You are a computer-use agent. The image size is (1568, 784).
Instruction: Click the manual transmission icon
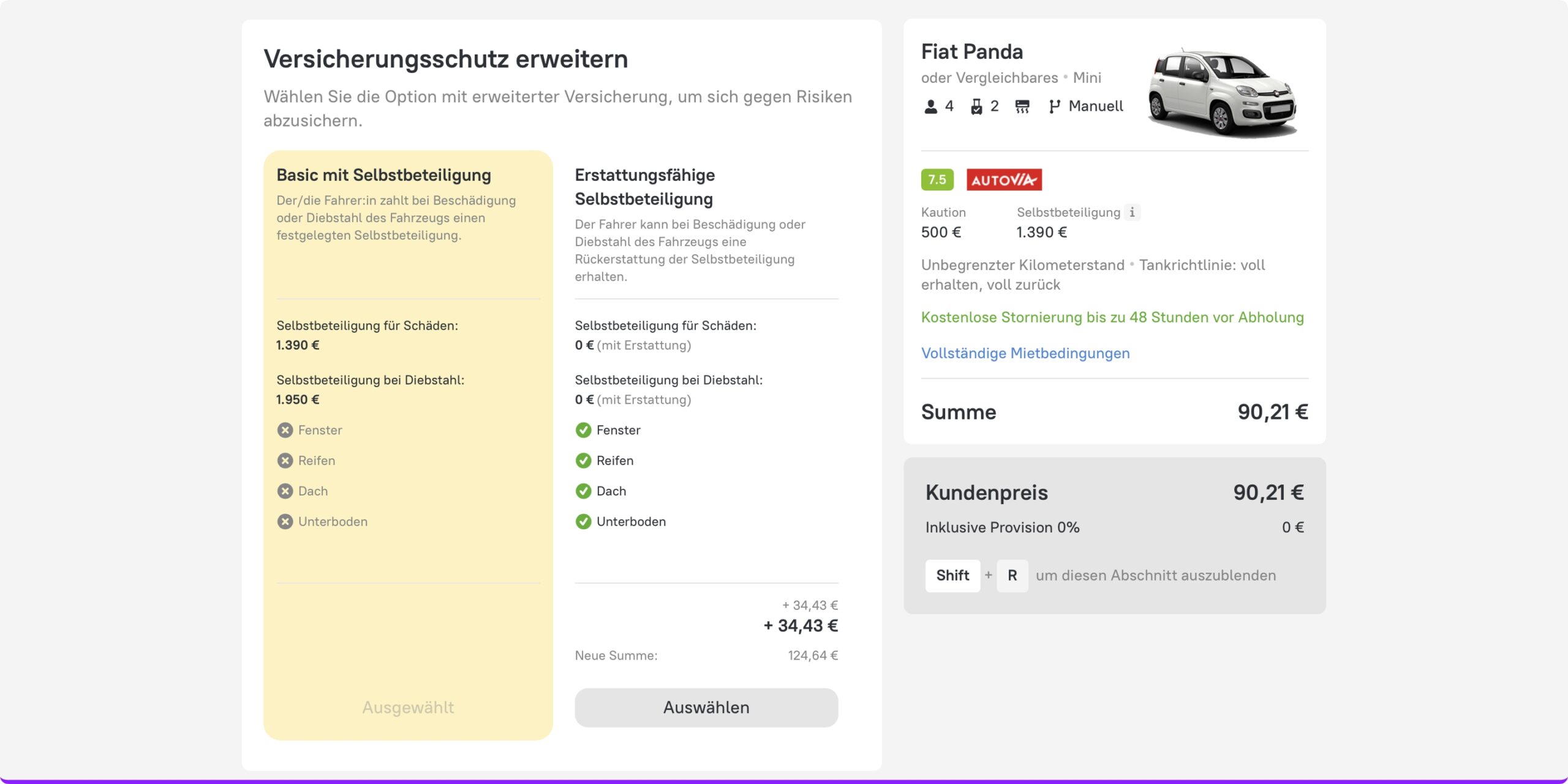click(1054, 107)
